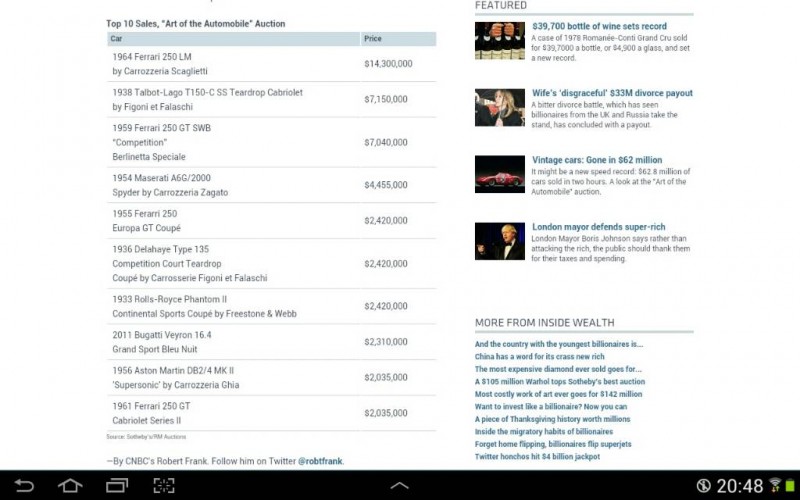The width and height of the screenshot is (800, 500).
Task: Select '1936 Delahaye Type 135' text
Action: pos(161,249)
